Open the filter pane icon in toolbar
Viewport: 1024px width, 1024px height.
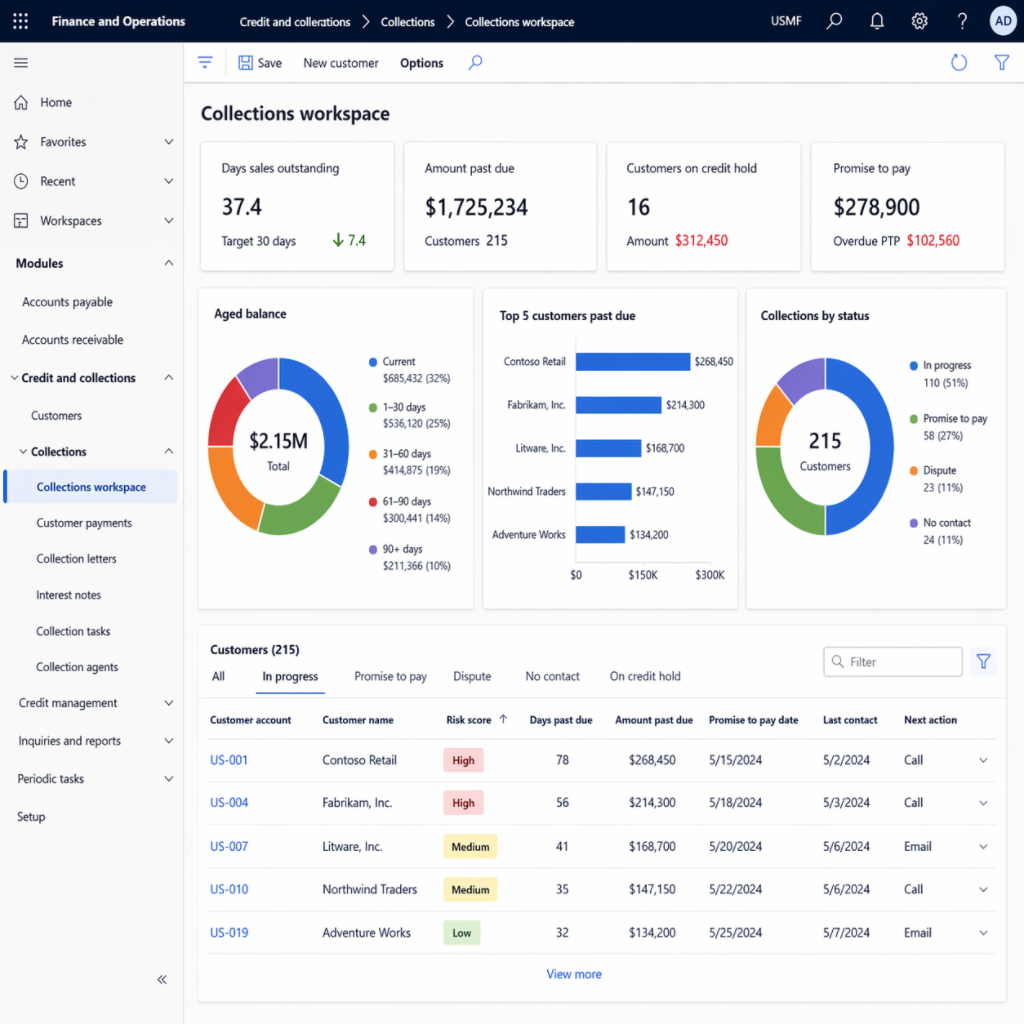click(x=205, y=63)
